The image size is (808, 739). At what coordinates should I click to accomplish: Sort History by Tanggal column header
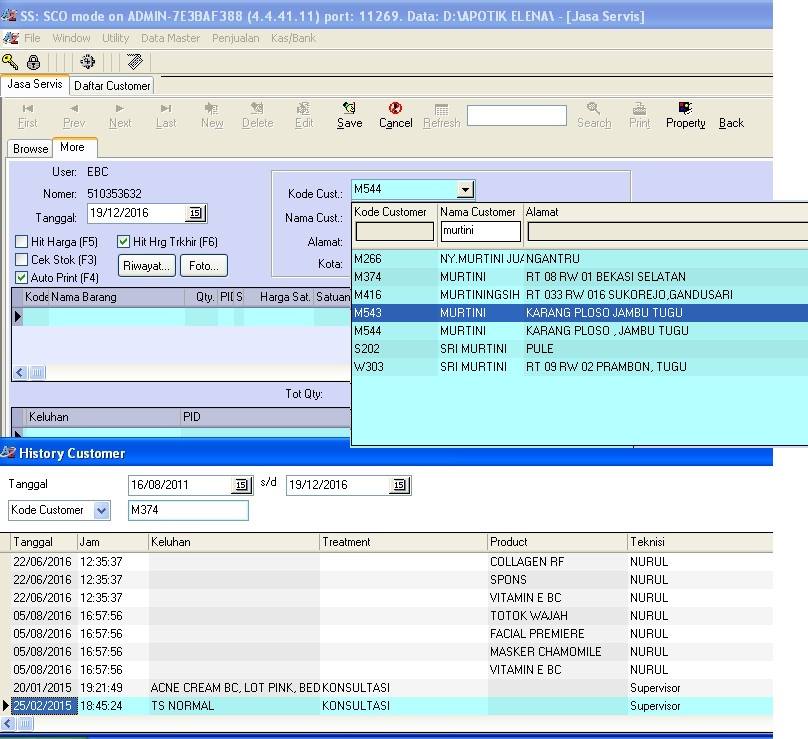[44, 542]
